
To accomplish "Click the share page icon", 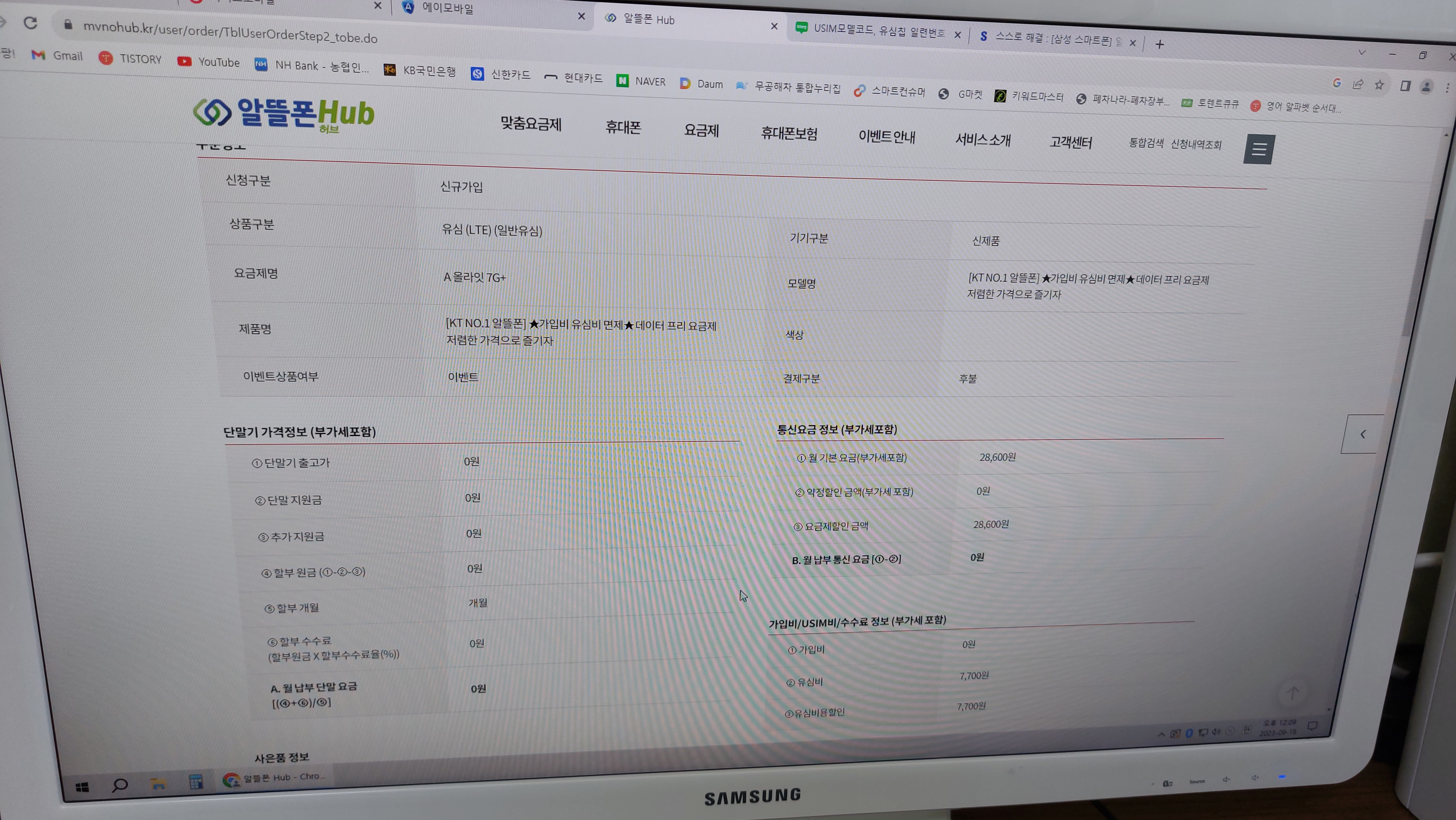I will [x=1358, y=84].
